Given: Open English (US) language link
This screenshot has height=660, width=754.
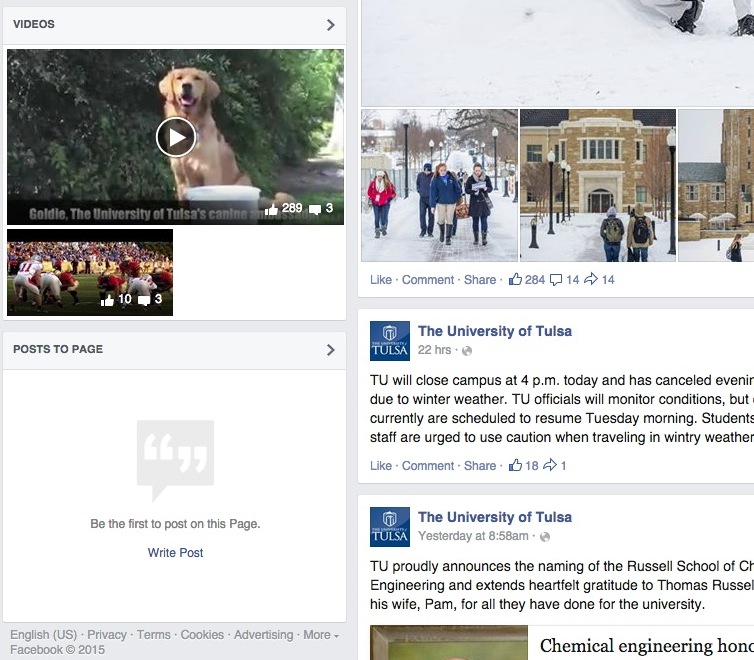Looking at the screenshot, I should tap(43, 635).
